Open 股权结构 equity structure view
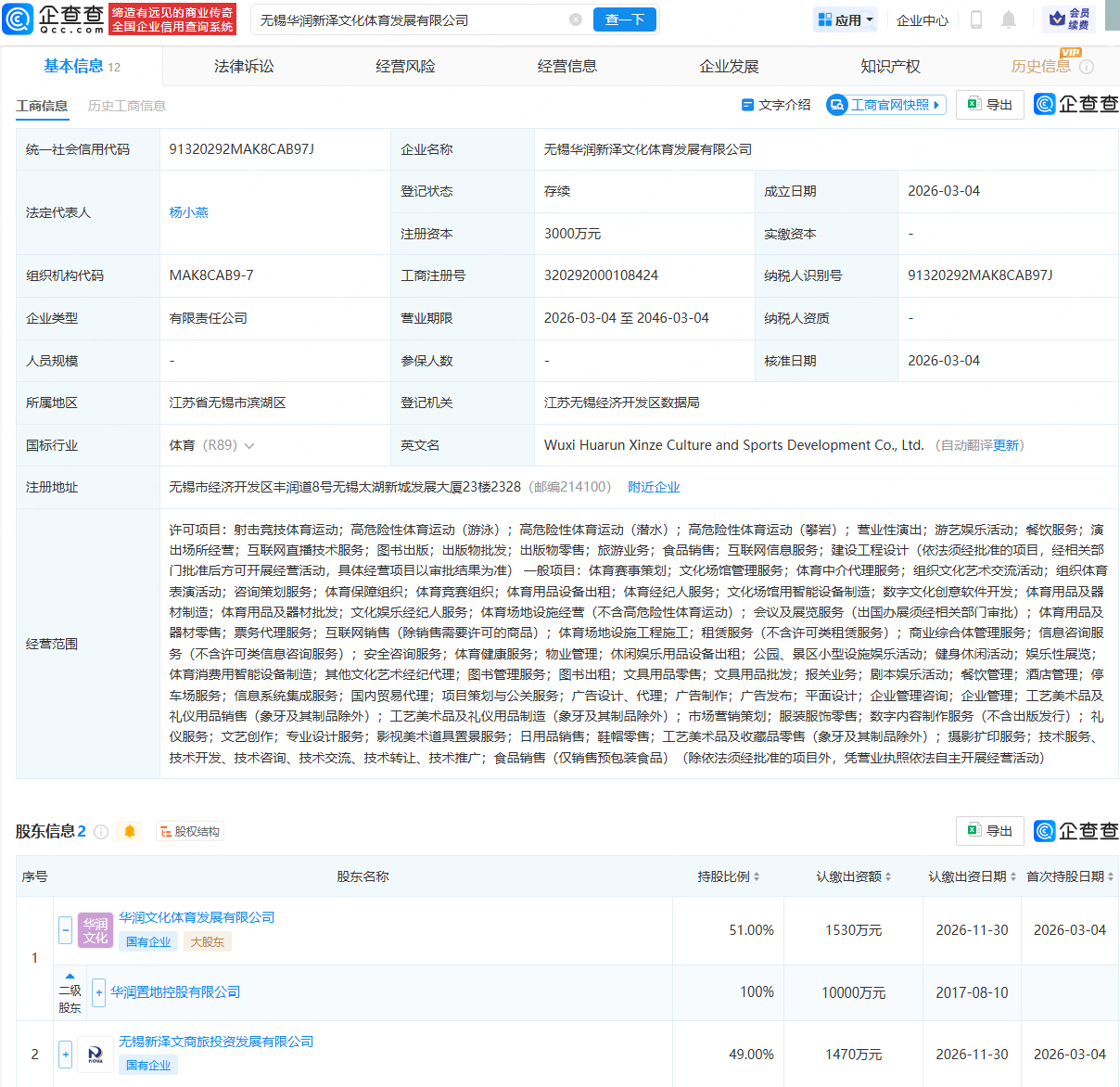Viewport: 1120px width, 1087px height. pyautogui.click(x=190, y=831)
